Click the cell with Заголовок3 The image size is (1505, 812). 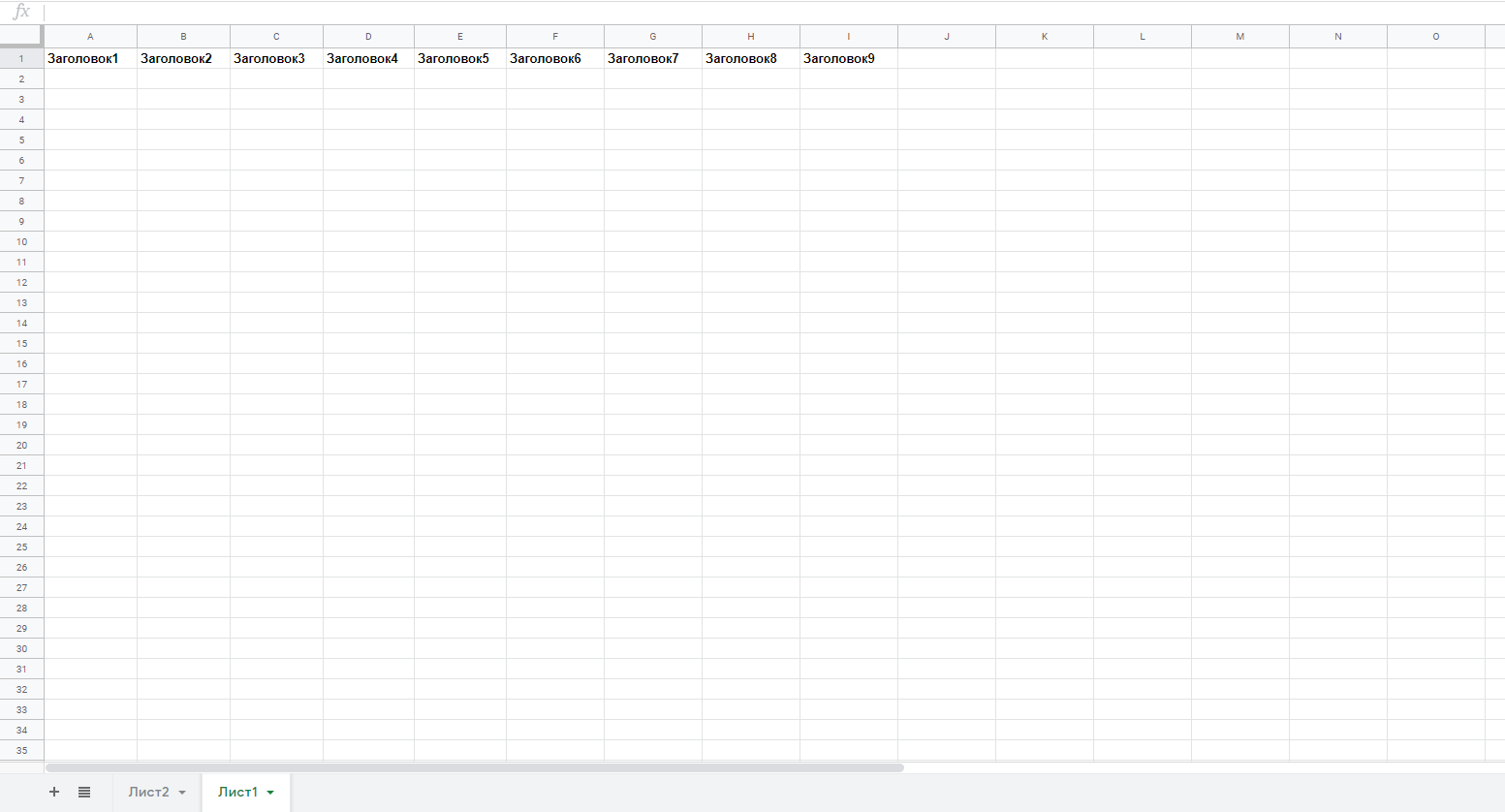coord(275,58)
